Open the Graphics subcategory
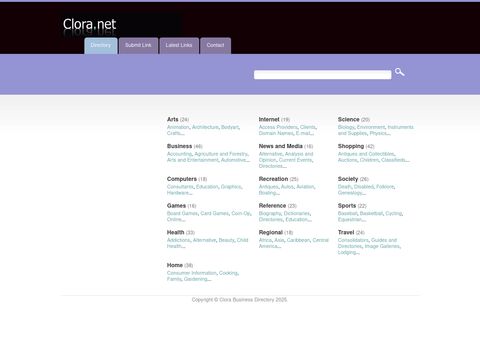The width and height of the screenshot is (480, 360). pyautogui.click(x=231, y=187)
